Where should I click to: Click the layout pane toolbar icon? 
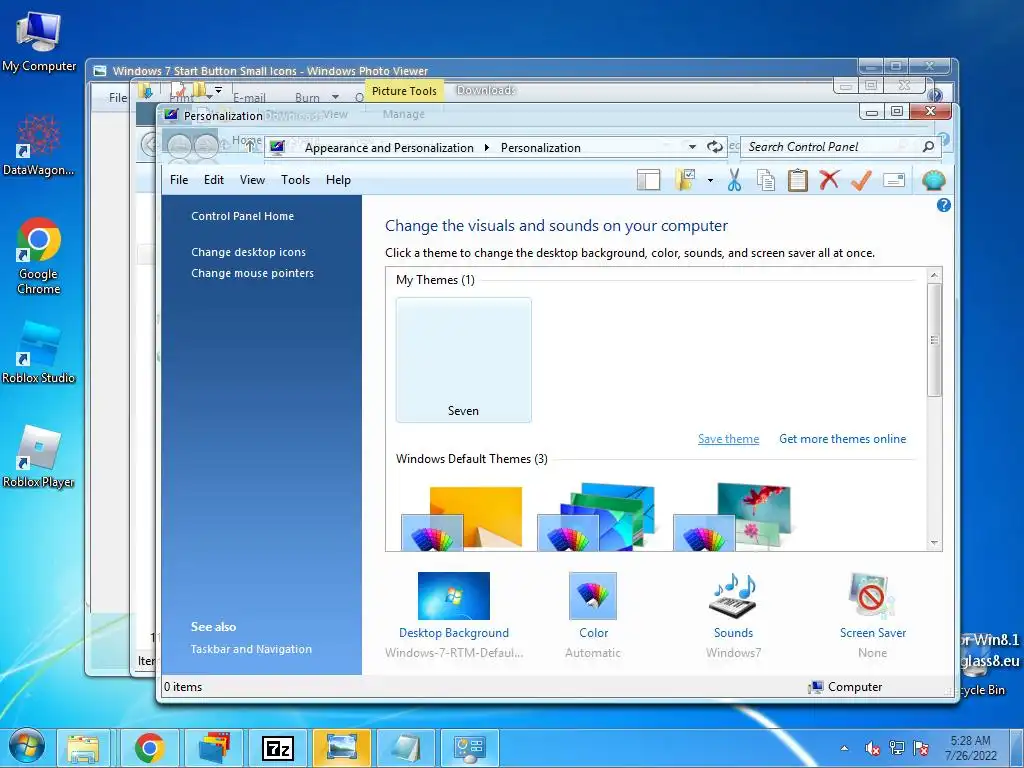[x=648, y=180]
